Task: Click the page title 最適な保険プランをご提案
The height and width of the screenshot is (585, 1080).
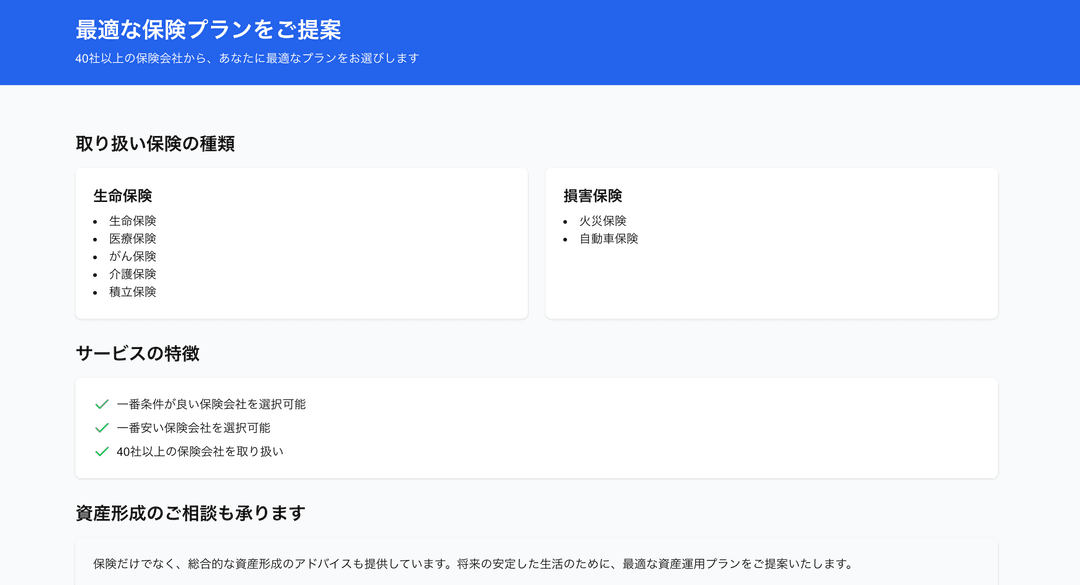Action: coord(208,30)
